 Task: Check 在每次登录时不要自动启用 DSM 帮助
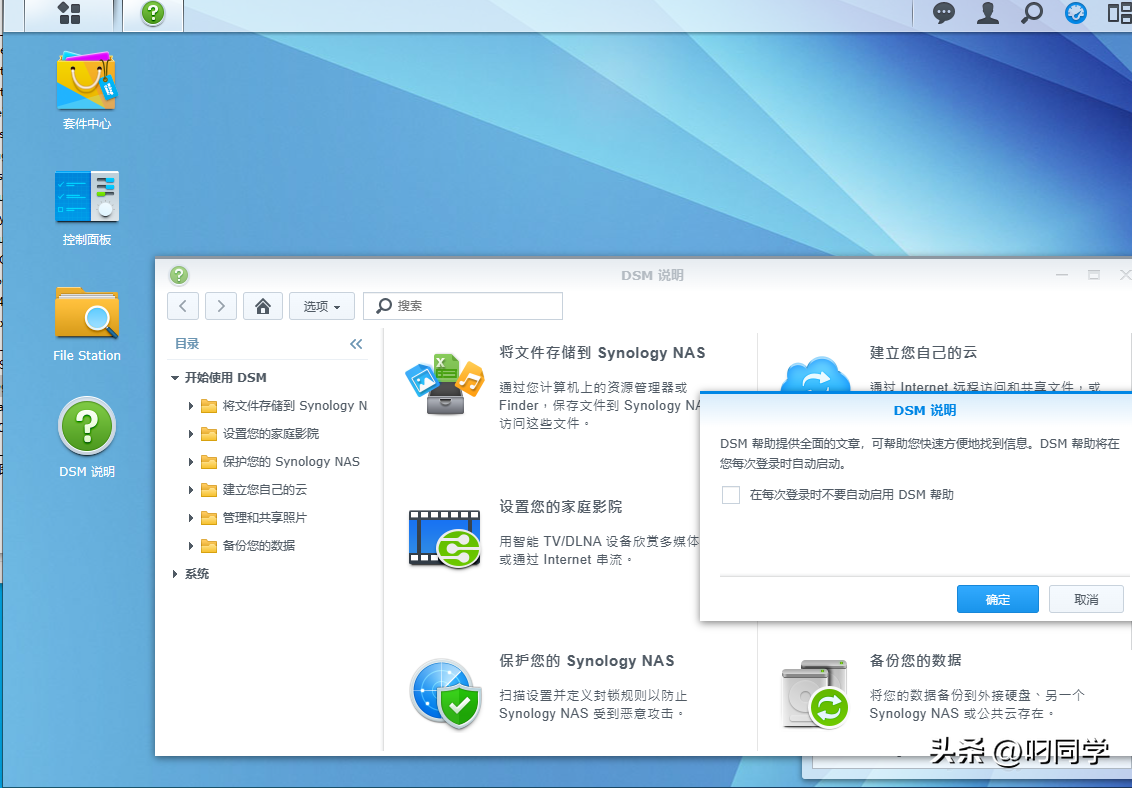[730, 494]
